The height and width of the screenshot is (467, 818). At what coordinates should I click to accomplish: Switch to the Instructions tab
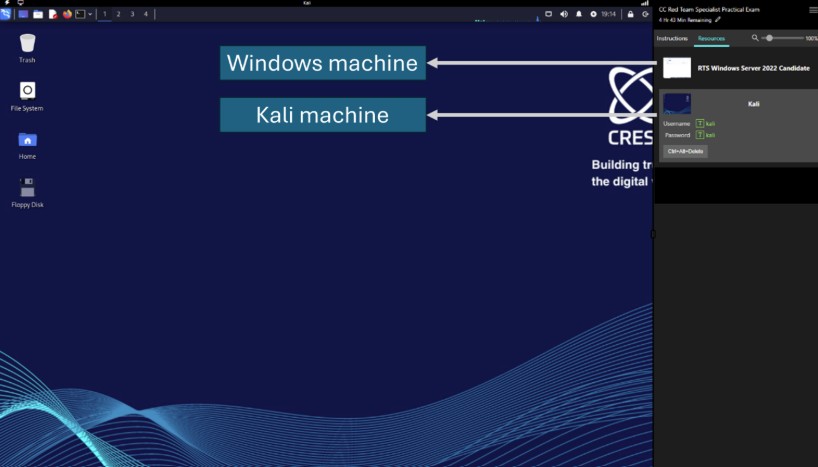672,39
